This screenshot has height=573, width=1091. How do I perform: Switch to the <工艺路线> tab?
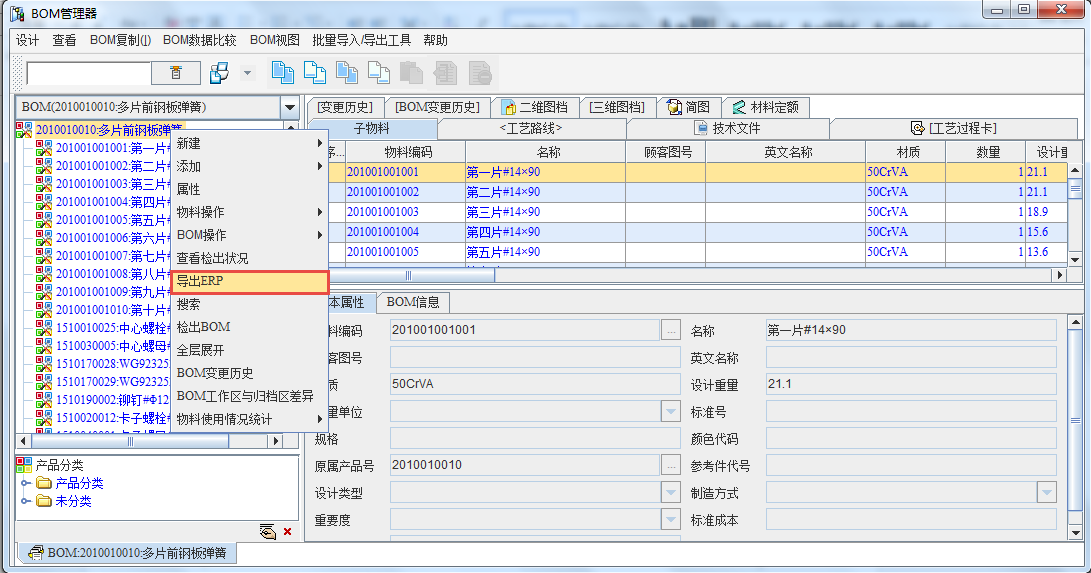click(531, 129)
